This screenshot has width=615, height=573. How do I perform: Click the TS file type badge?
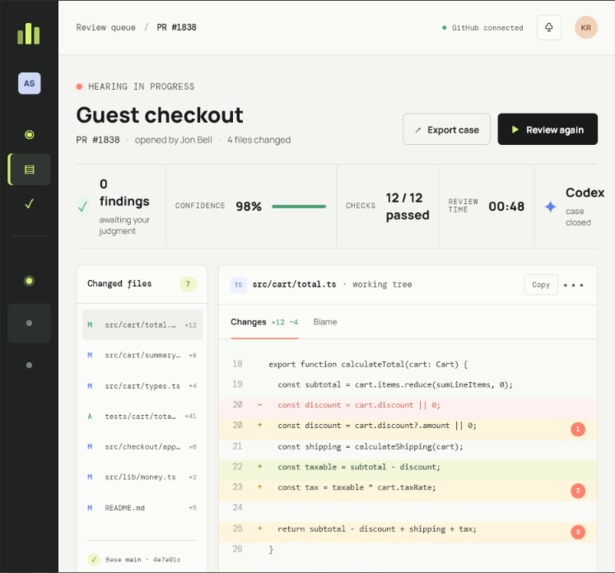pyautogui.click(x=238, y=285)
